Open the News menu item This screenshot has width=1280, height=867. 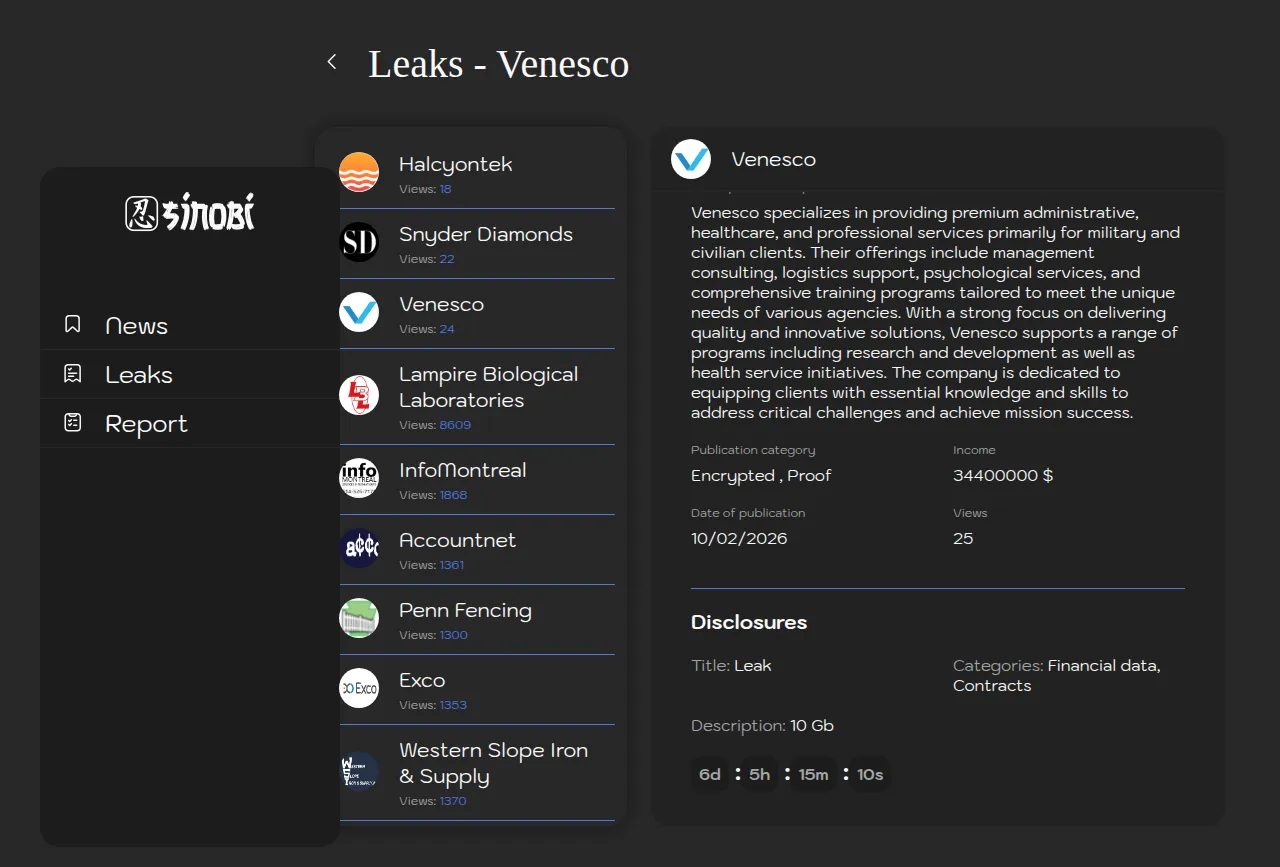[x=136, y=326]
